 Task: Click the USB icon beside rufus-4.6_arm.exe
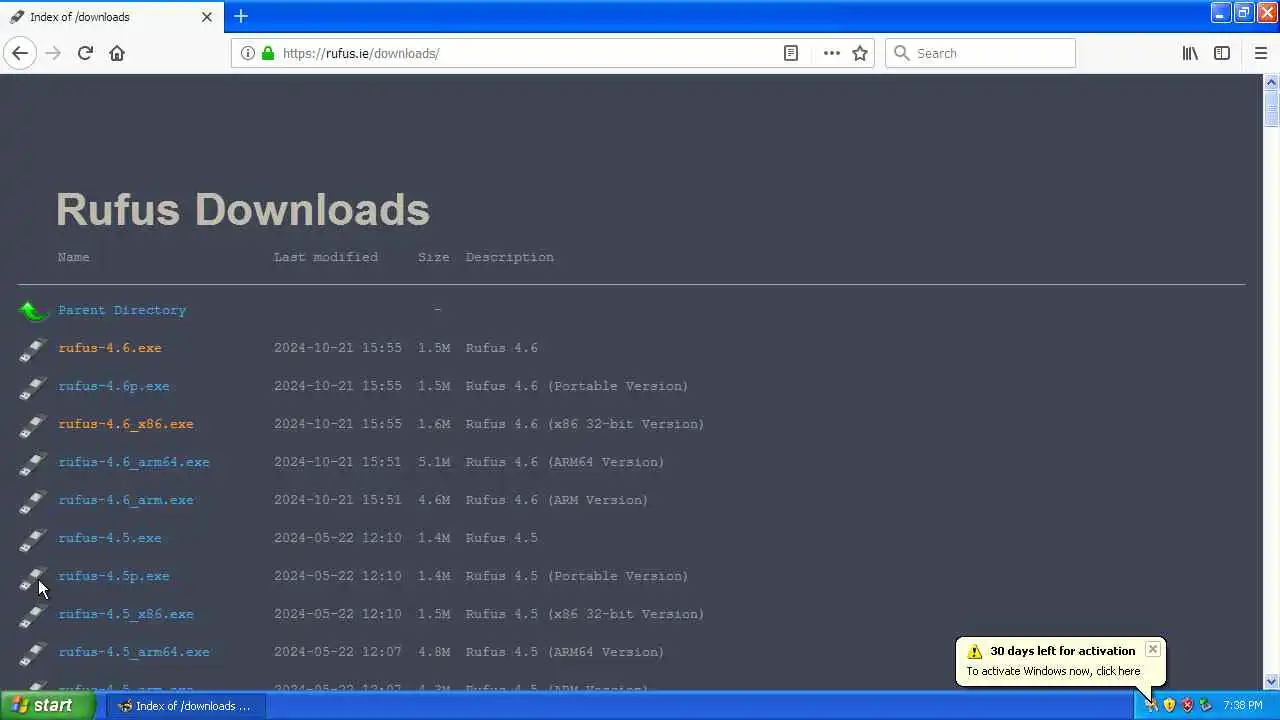(x=33, y=501)
